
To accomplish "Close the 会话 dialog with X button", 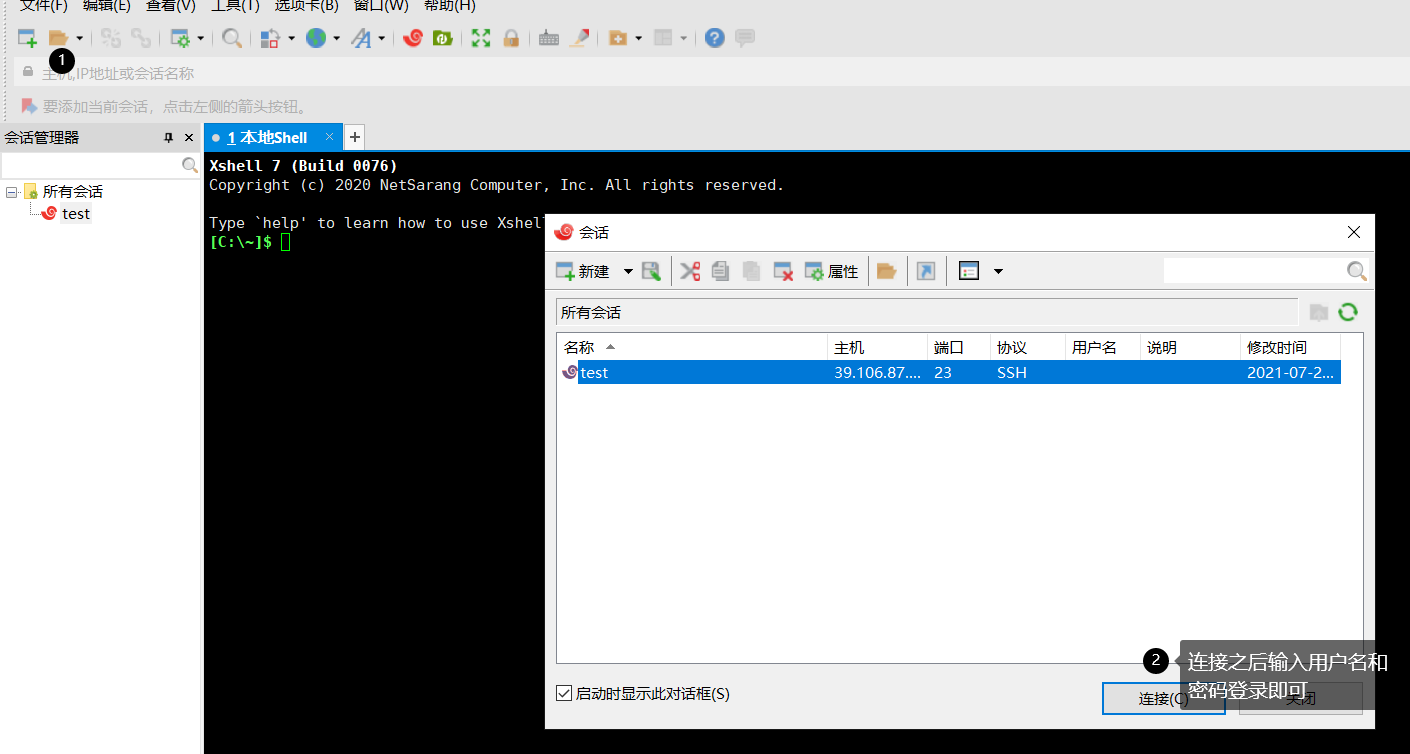I will pyautogui.click(x=1354, y=232).
